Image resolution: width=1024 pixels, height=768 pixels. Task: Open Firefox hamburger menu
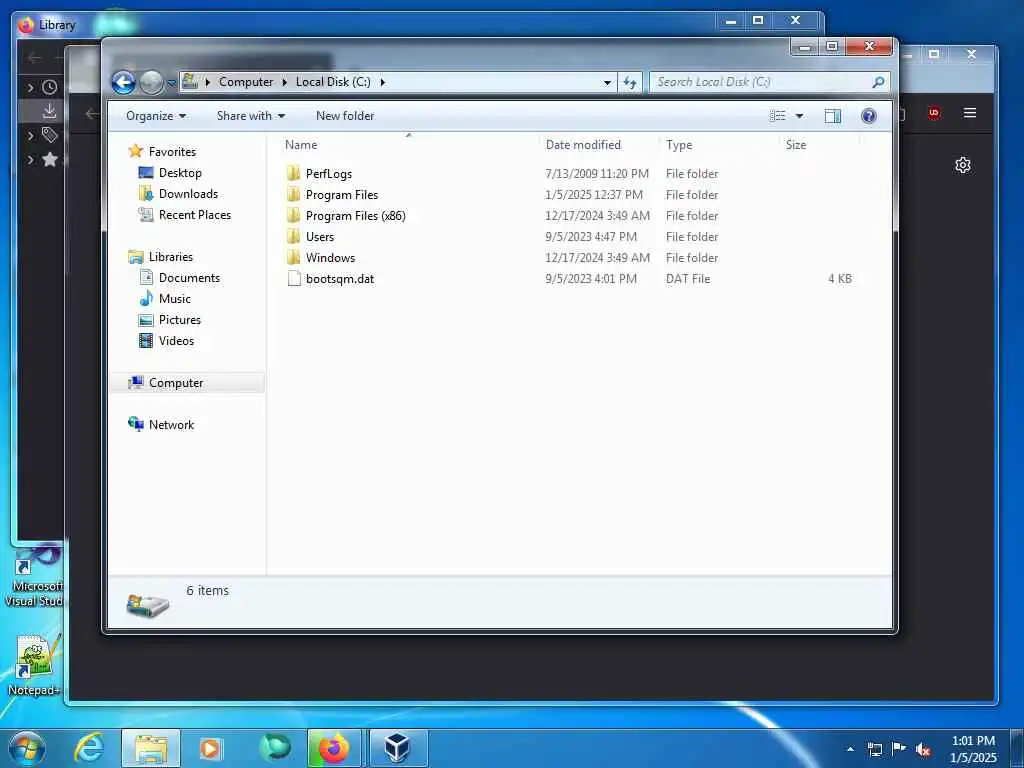[970, 113]
